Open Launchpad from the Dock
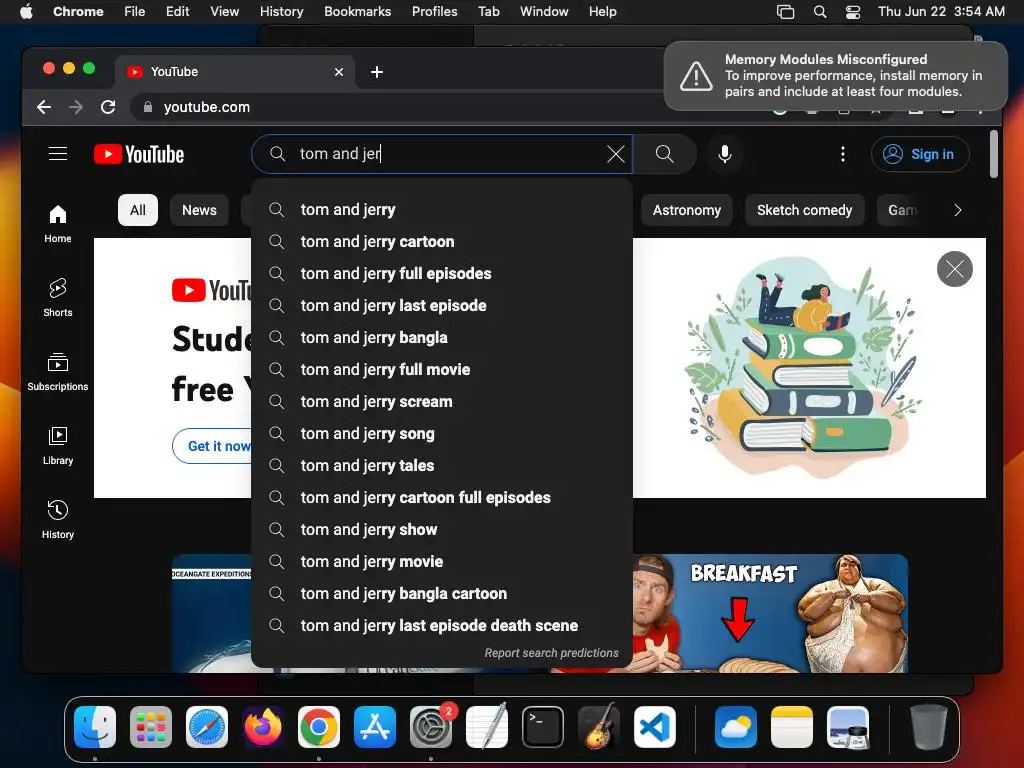This screenshot has width=1024, height=768. click(x=151, y=727)
